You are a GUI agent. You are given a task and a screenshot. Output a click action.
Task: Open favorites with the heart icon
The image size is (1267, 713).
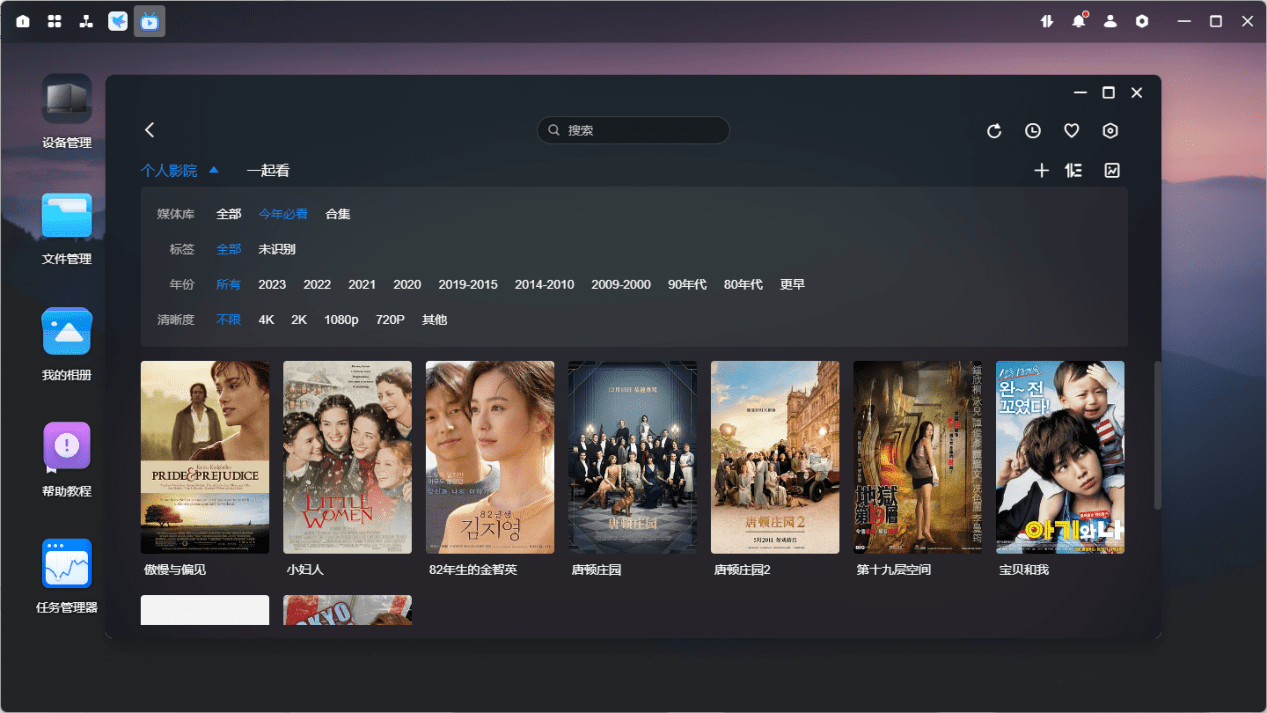1071,131
